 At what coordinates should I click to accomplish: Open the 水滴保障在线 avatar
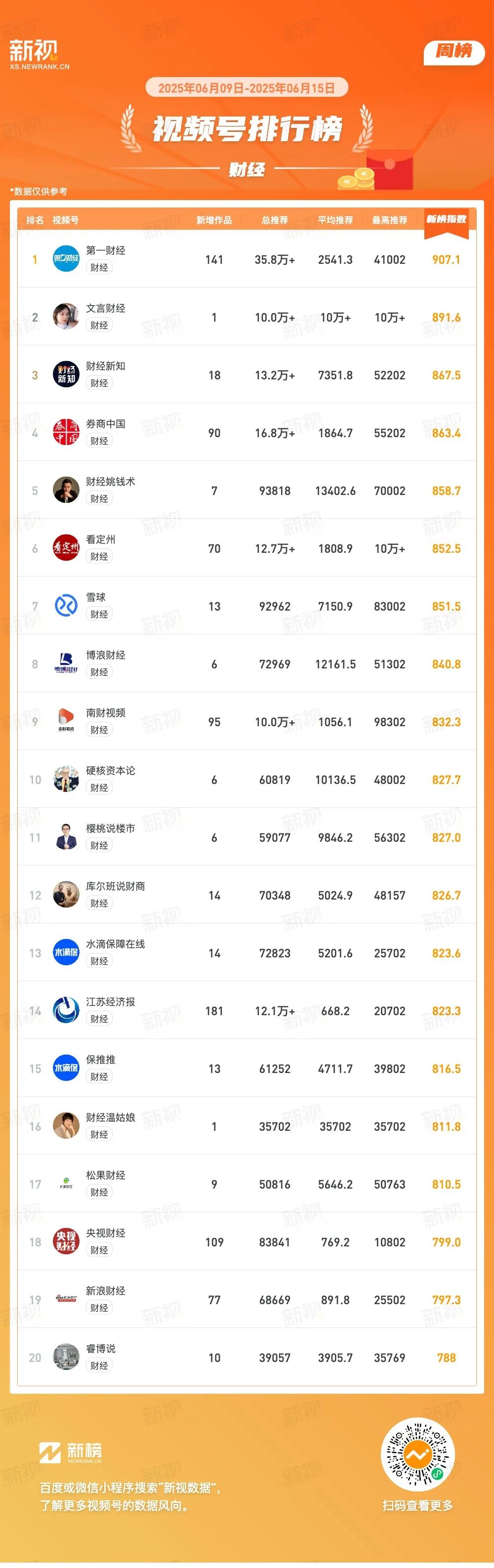pyautogui.click(x=66, y=952)
